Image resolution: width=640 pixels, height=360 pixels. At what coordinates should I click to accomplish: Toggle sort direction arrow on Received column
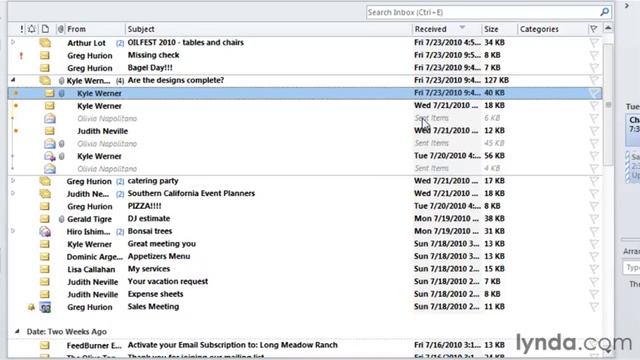point(462,28)
